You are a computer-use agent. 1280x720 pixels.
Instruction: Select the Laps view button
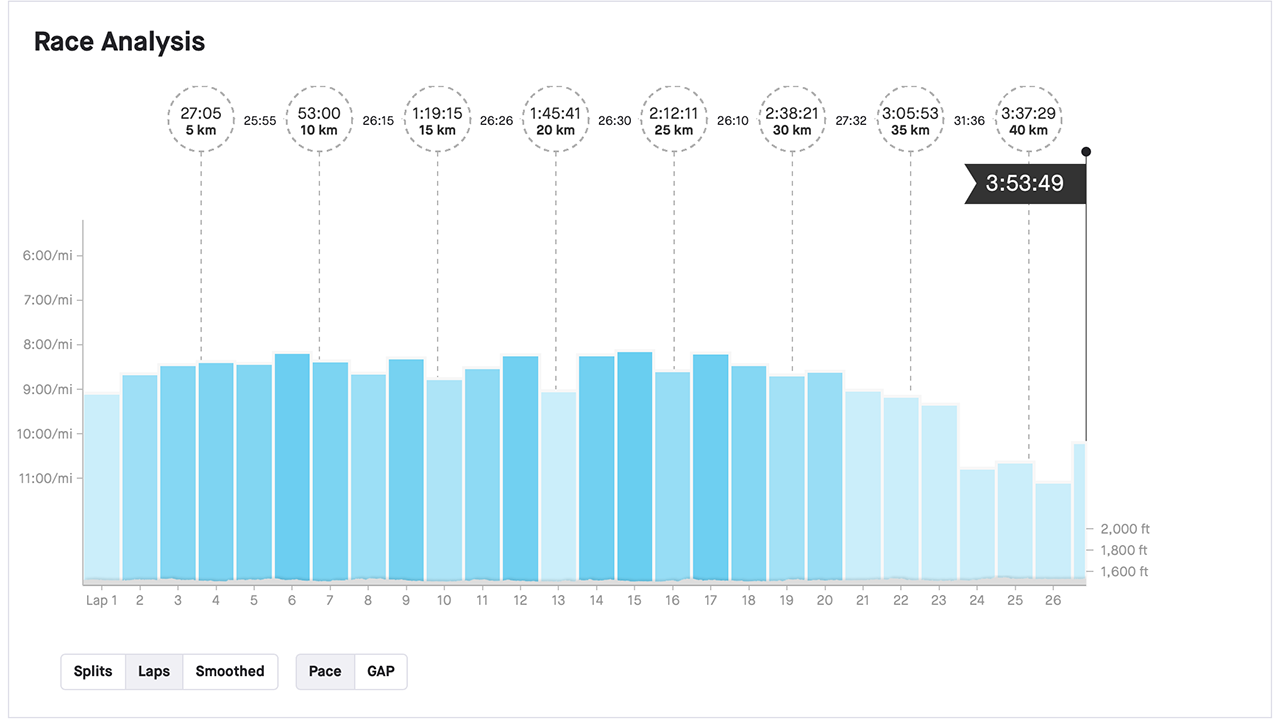click(x=154, y=671)
